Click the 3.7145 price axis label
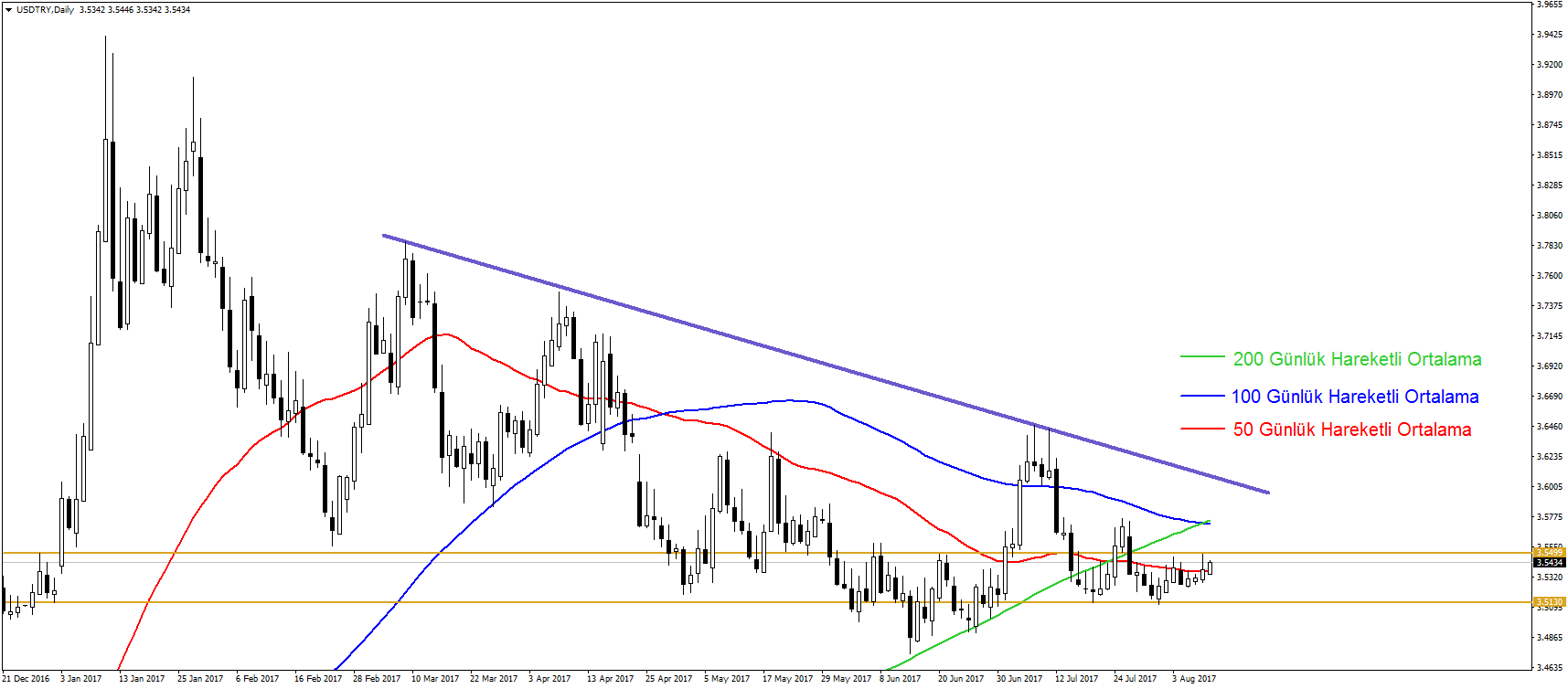 (x=1549, y=336)
